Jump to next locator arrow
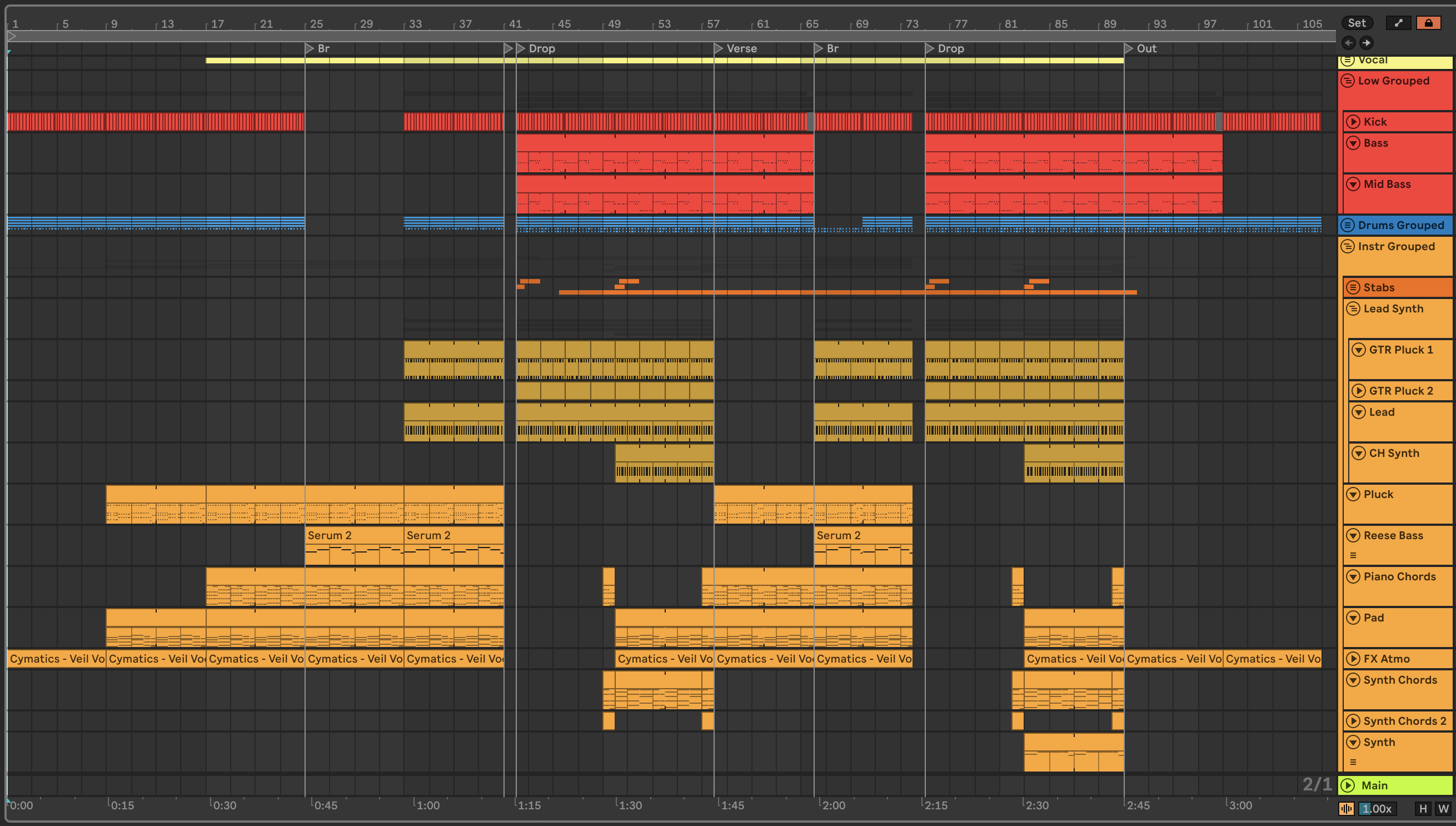Viewport: 1456px width, 826px height. 1367,43
